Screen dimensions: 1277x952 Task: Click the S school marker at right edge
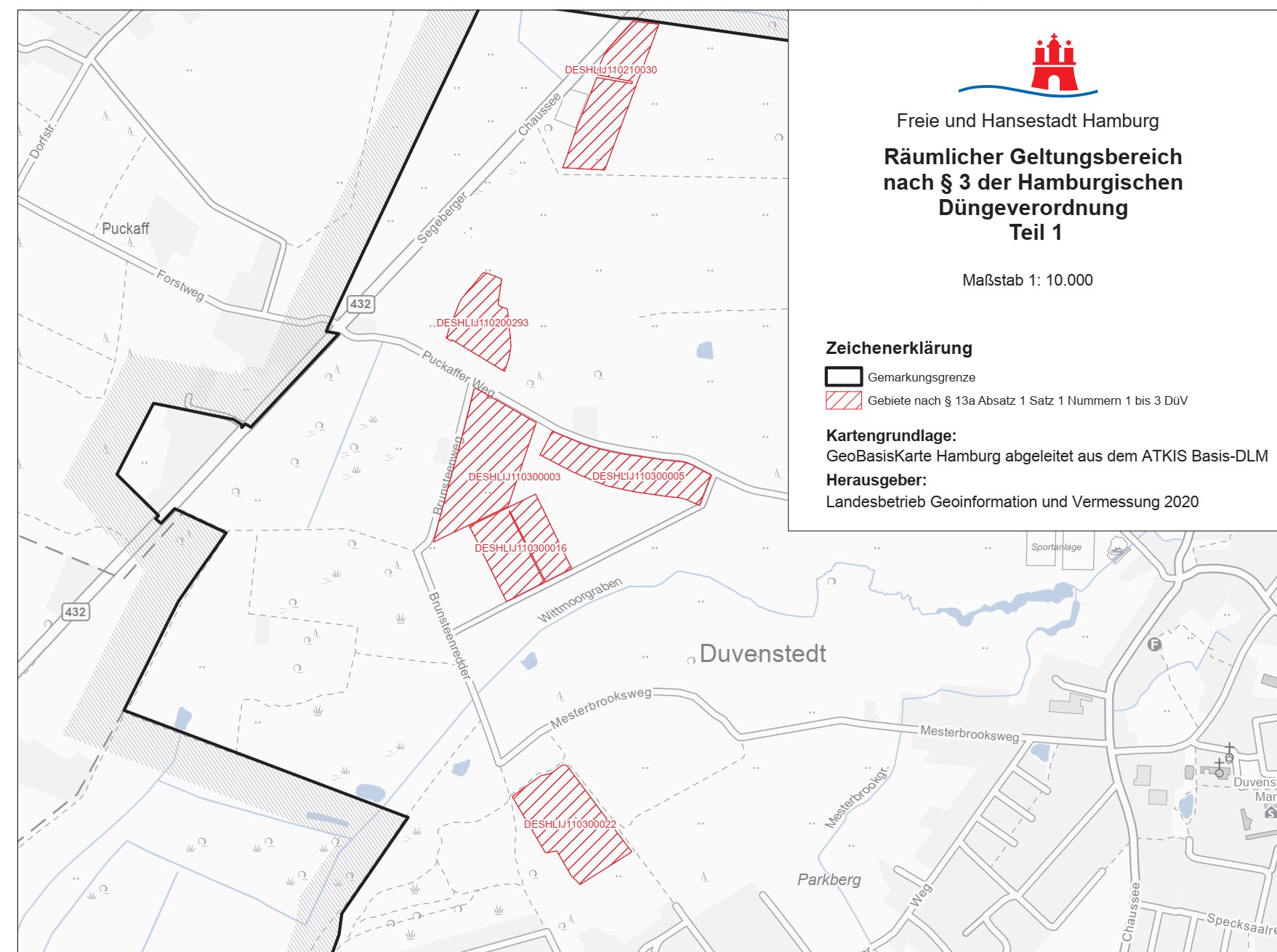[1270, 812]
